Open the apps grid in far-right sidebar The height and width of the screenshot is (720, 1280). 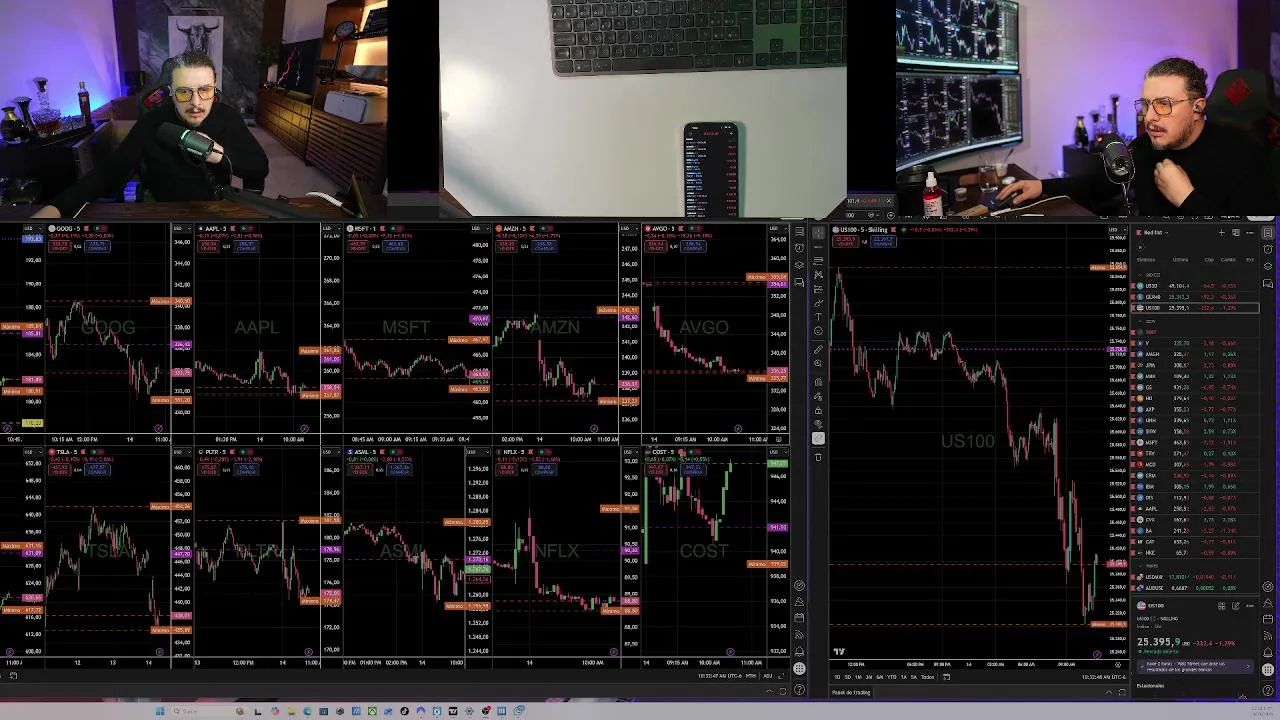pos(1268,670)
